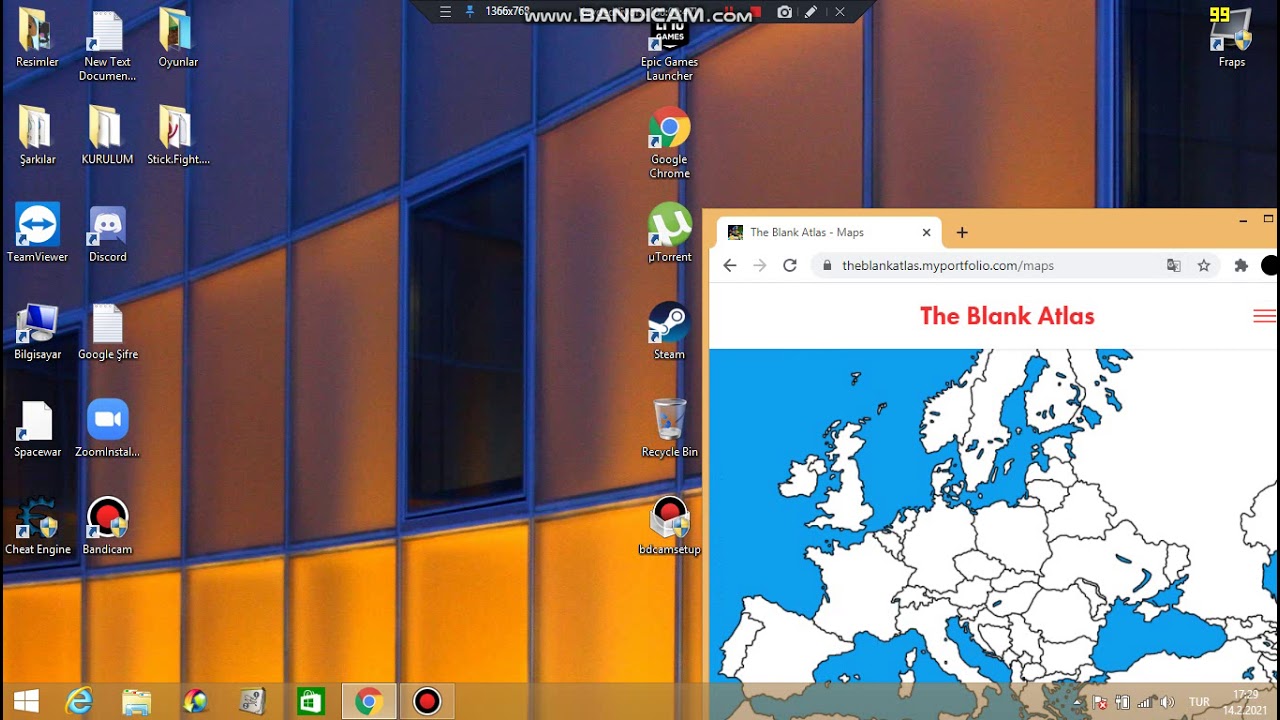Screen dimensions: 1280x720
Task: Click the Europe blank map image
Action: 992,516
